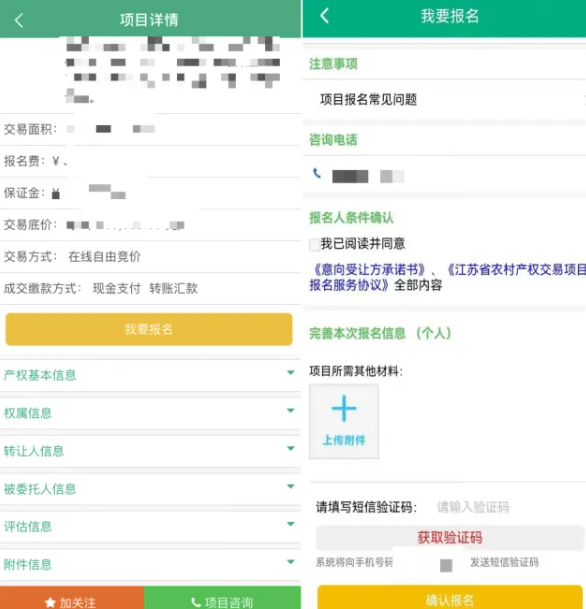This screenshot has width=586, height=609.
Task: Click the 报名人条件确认 heading
Action: pos(351,218)
